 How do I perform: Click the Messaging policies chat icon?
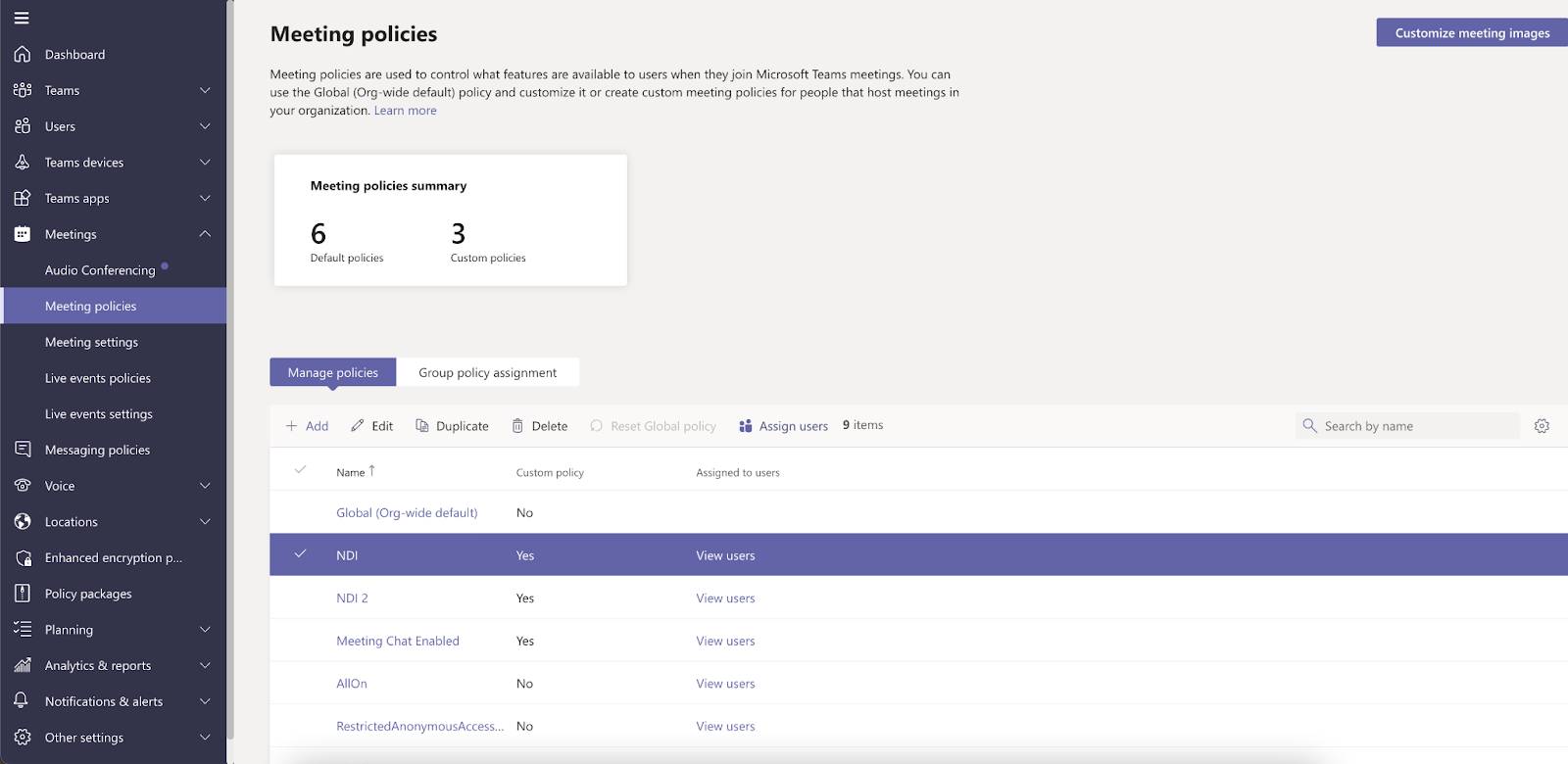point(23,450)
